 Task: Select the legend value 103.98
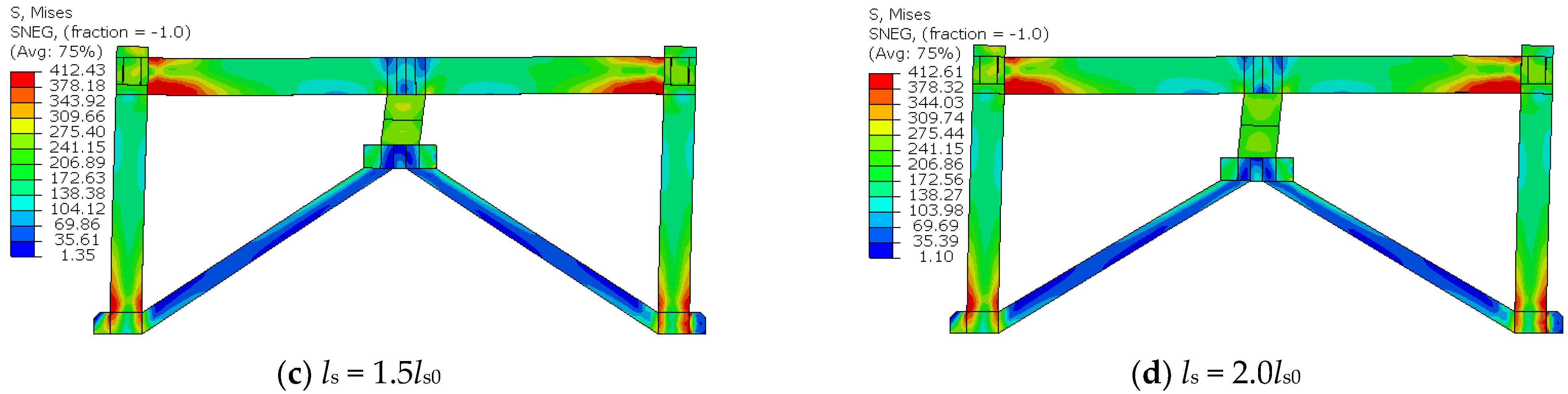pyautogui.click(x=936, y=210)
